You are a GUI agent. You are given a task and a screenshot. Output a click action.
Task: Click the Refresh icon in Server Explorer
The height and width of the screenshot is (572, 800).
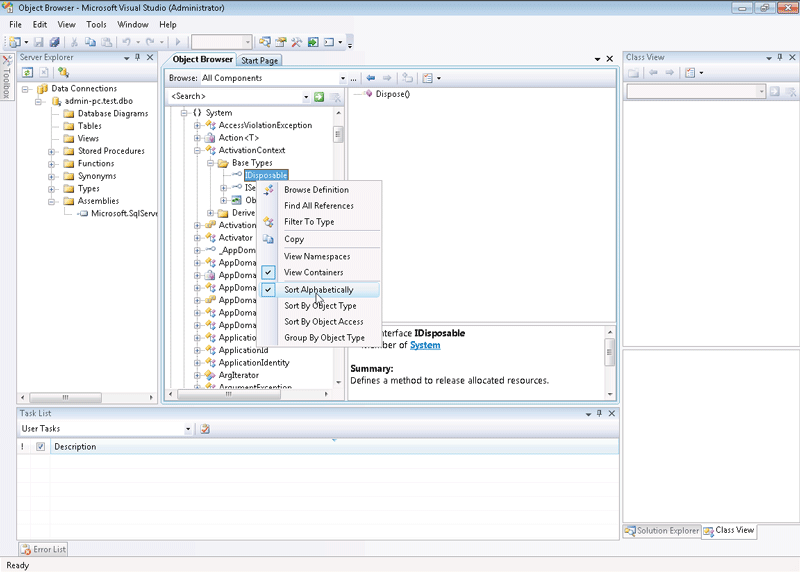[28, 72]
